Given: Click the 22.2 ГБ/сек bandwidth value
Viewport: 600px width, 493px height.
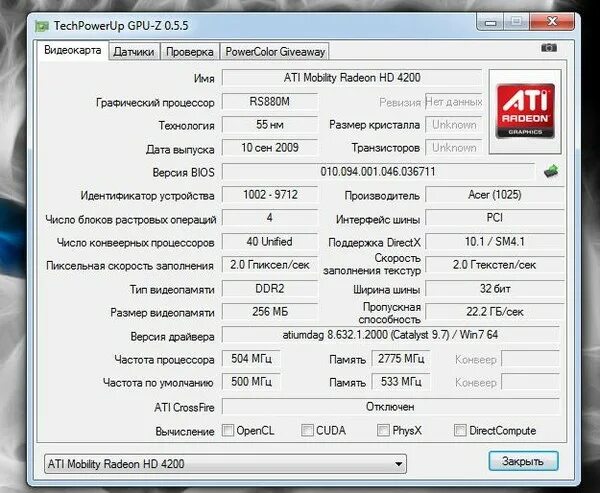Looking at the screenshot, I should (495, 312).
